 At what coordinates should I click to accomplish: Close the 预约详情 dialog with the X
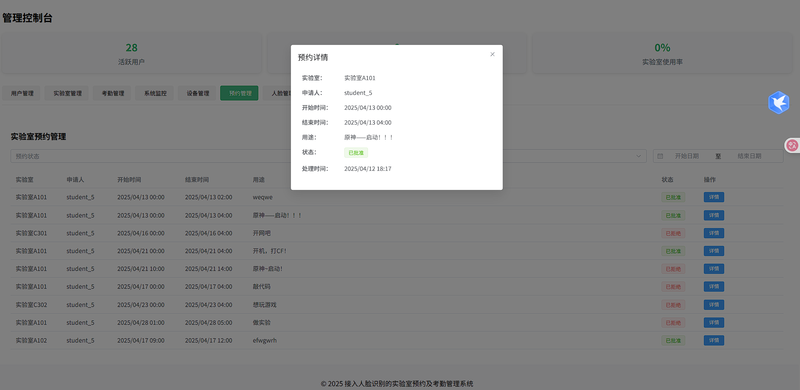pyautogui.click(x=492, y=54)
